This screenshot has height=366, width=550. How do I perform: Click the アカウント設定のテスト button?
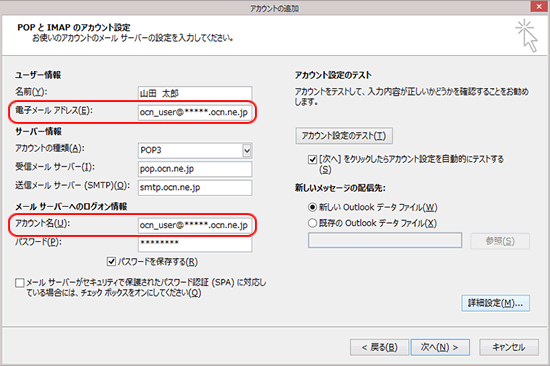pos(344,136)
